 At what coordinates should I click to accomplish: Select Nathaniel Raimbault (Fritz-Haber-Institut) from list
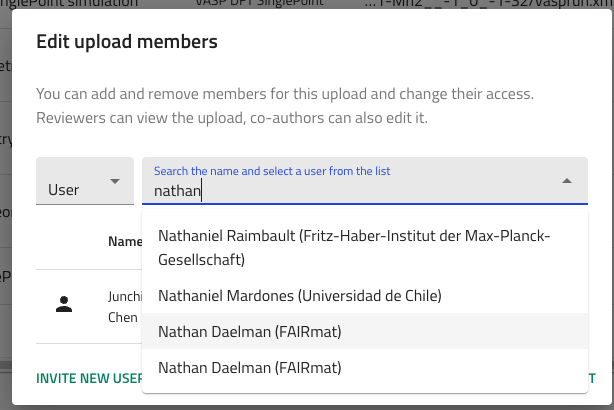(x=355, y=247)
